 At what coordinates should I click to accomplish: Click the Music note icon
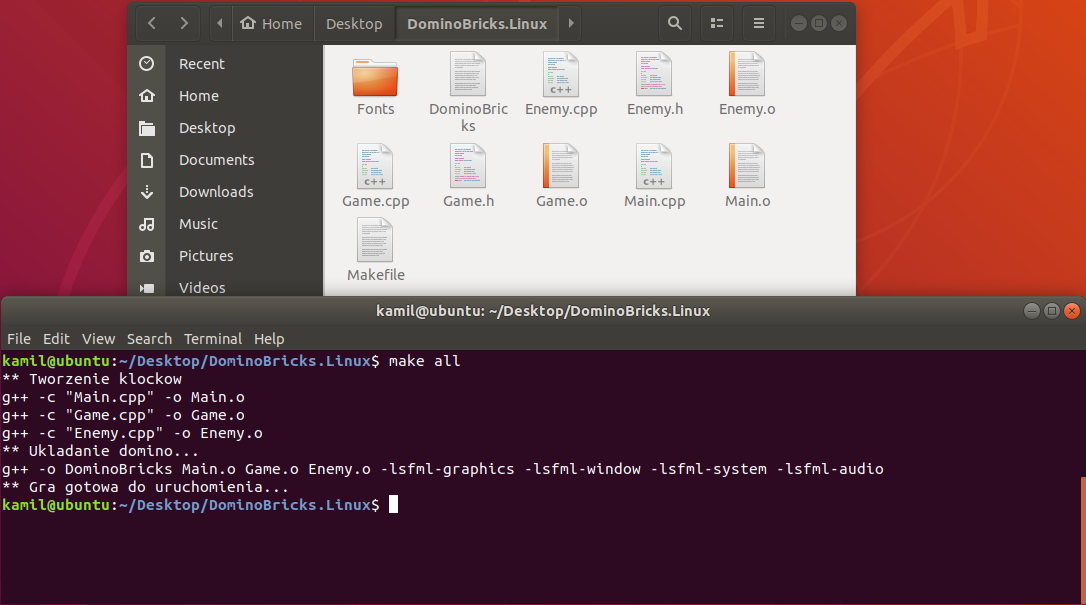coord(147,224)
